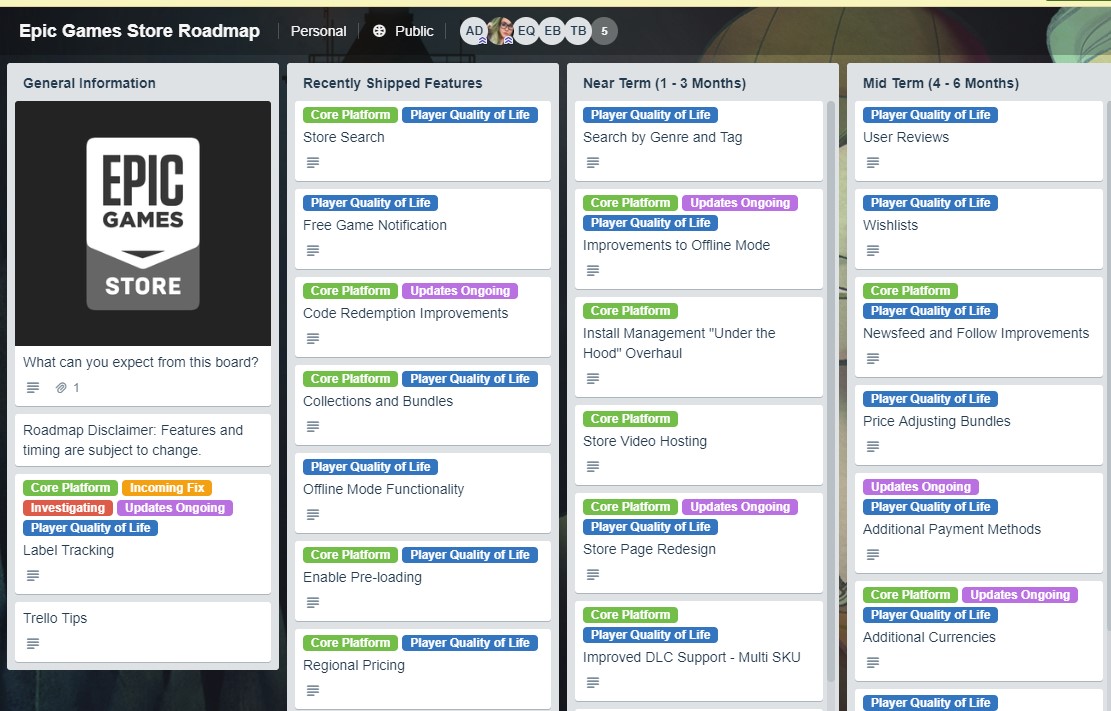Open the Store Video Hosting card
This screenshot has width=1111, height=711.
pos(645,441)
